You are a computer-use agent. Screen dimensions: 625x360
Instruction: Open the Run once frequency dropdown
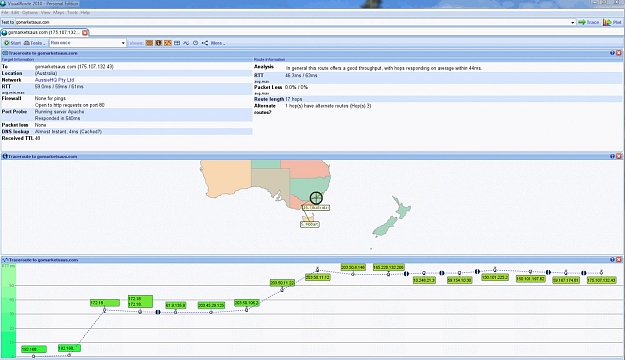coord(88,43)
